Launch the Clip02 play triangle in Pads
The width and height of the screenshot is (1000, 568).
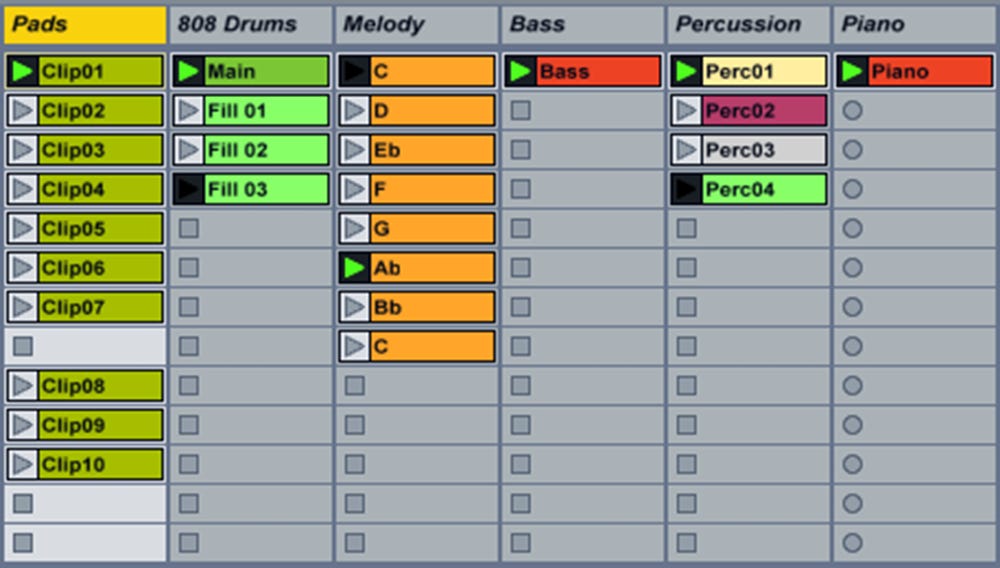(22, 111)
